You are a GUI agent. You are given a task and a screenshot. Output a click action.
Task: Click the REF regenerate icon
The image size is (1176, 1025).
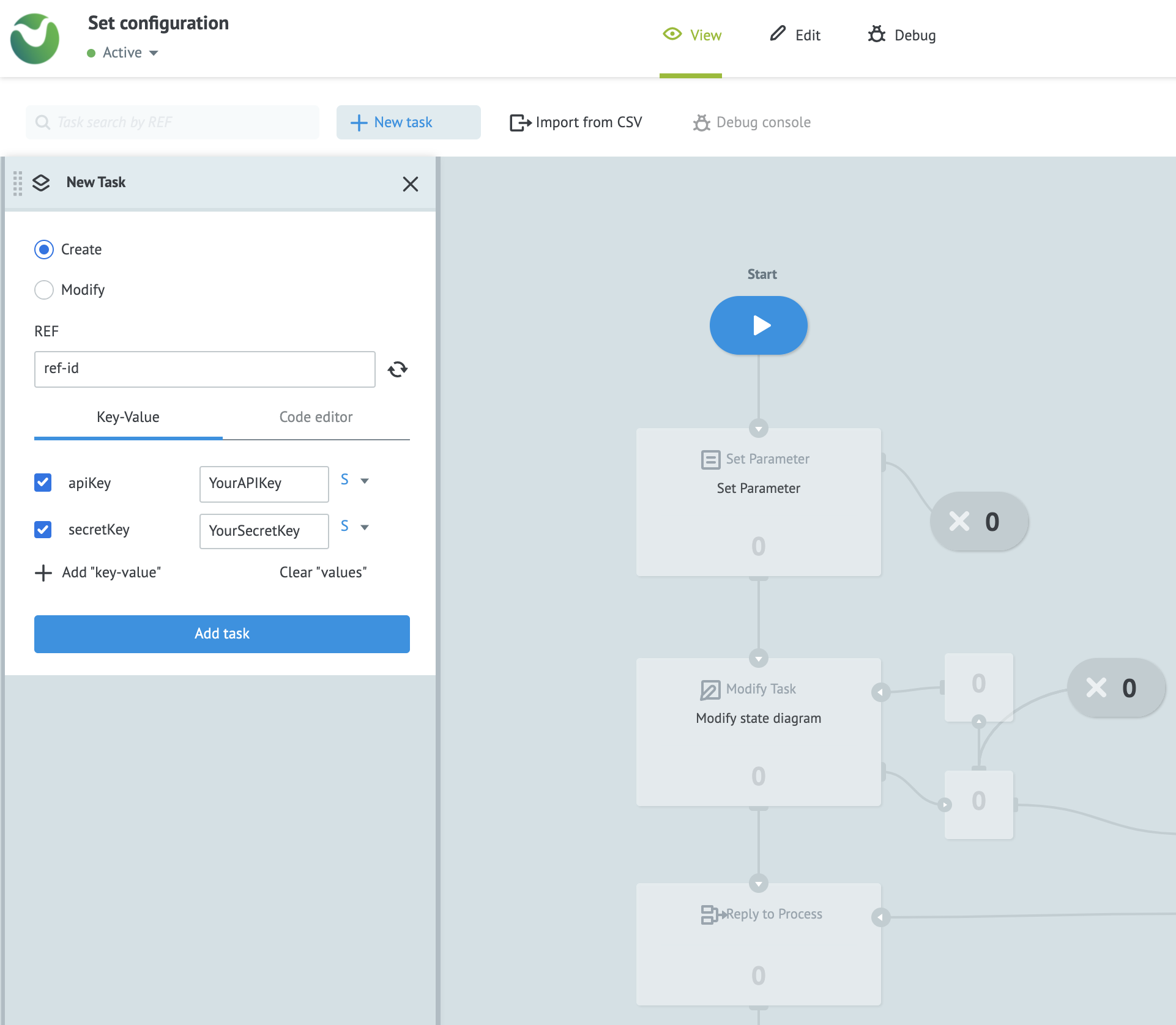tap(398, 369)
